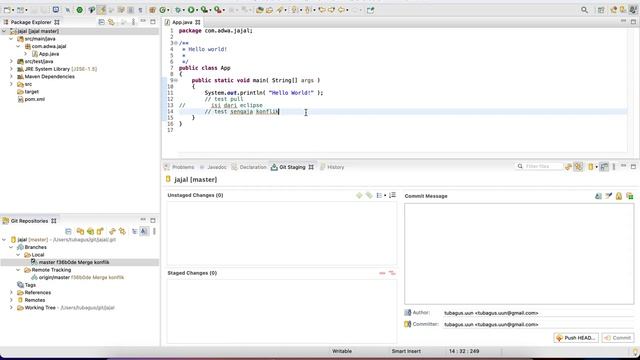The image size is (640, 360).
Task: Click the Open Perspective icon at top right
Action: pyautogui.click(x=601, y=10)
